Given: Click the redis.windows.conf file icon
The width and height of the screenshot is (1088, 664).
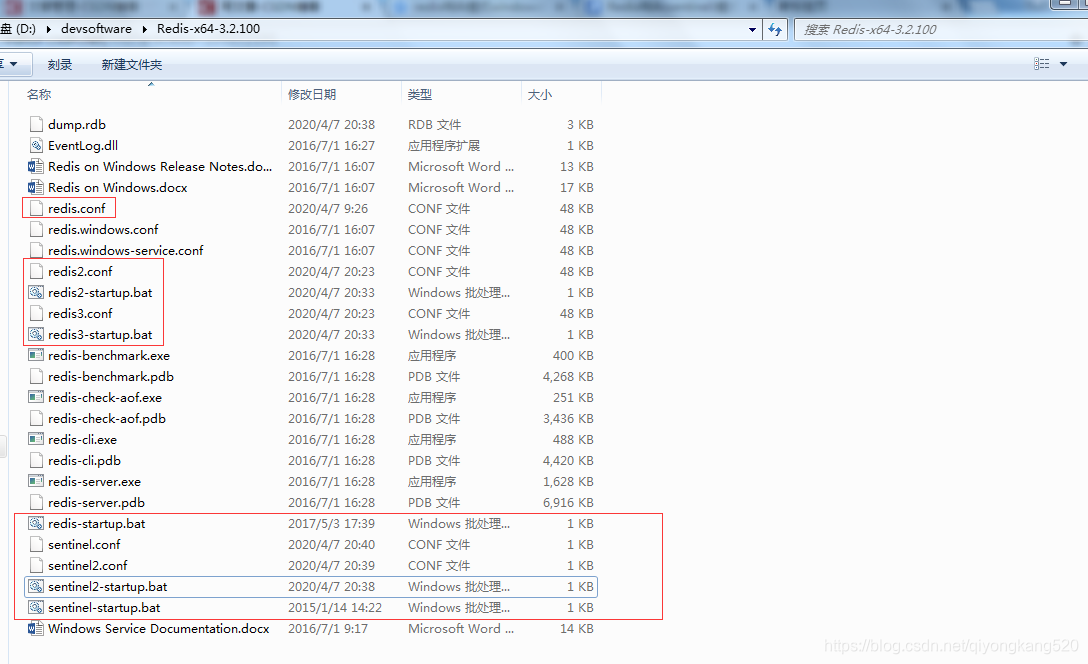Looking at the screenshot, I should point(36,230).
